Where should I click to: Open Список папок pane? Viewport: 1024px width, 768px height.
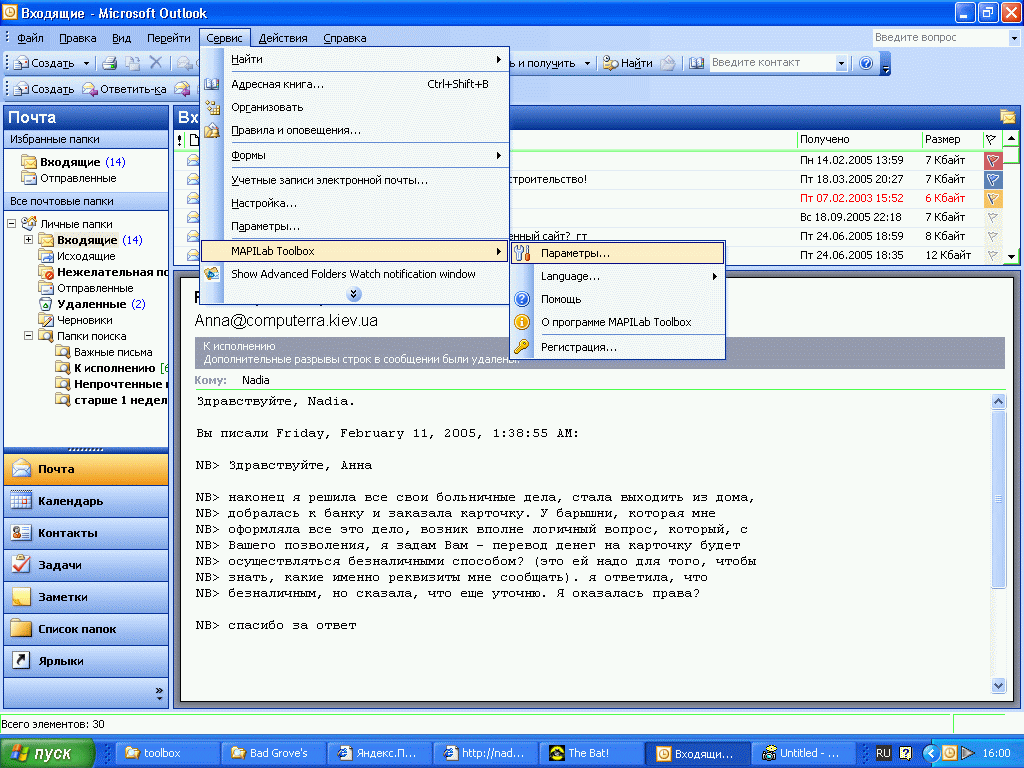(86, 629)
